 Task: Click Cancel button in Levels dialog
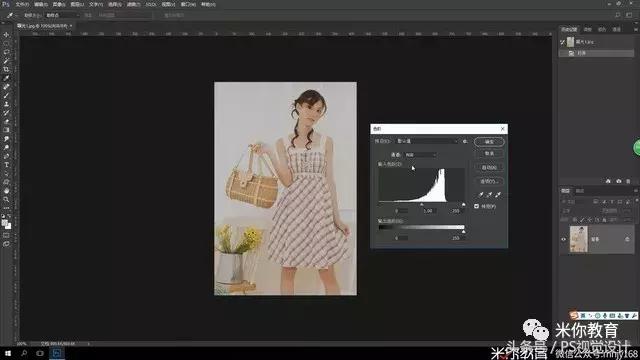point(489,154)
